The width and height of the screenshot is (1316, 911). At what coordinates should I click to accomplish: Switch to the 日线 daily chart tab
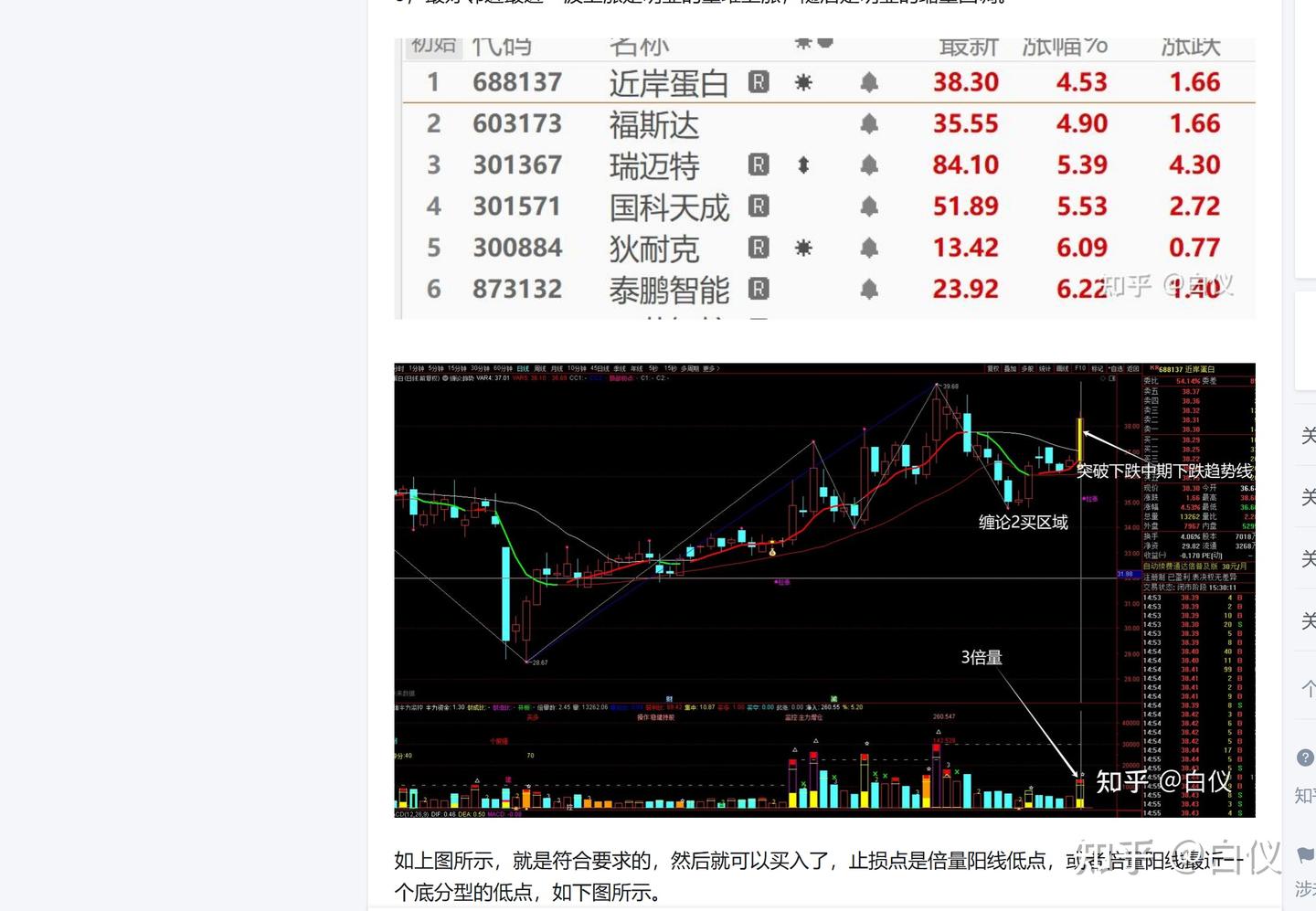[x=521, y=368]
